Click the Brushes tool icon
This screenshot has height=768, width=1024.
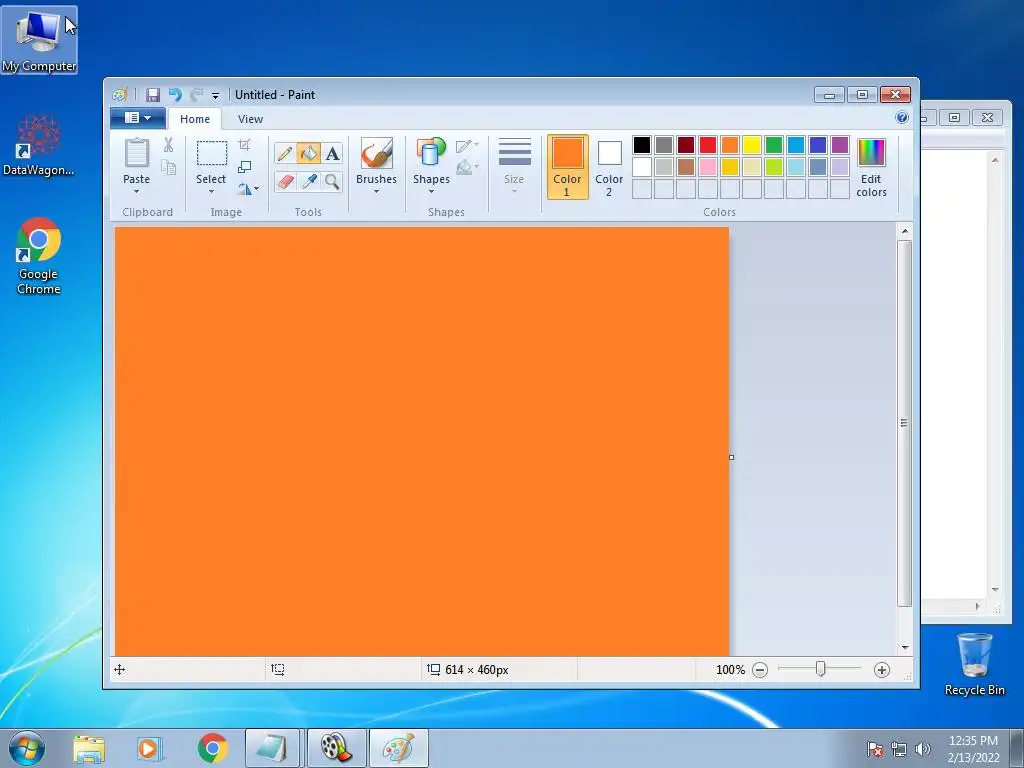pos(376,153)
